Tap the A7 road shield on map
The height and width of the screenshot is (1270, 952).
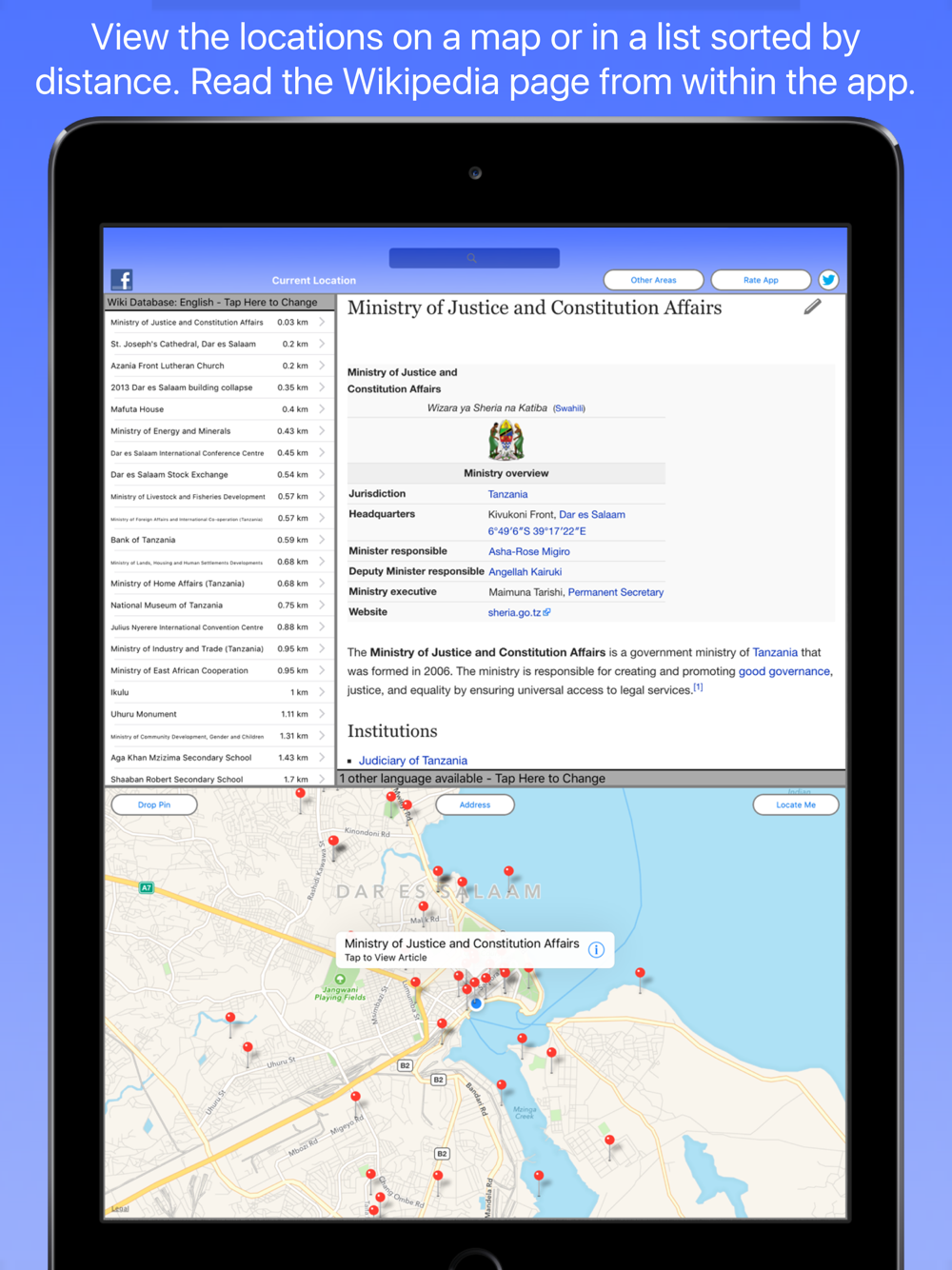146,887
